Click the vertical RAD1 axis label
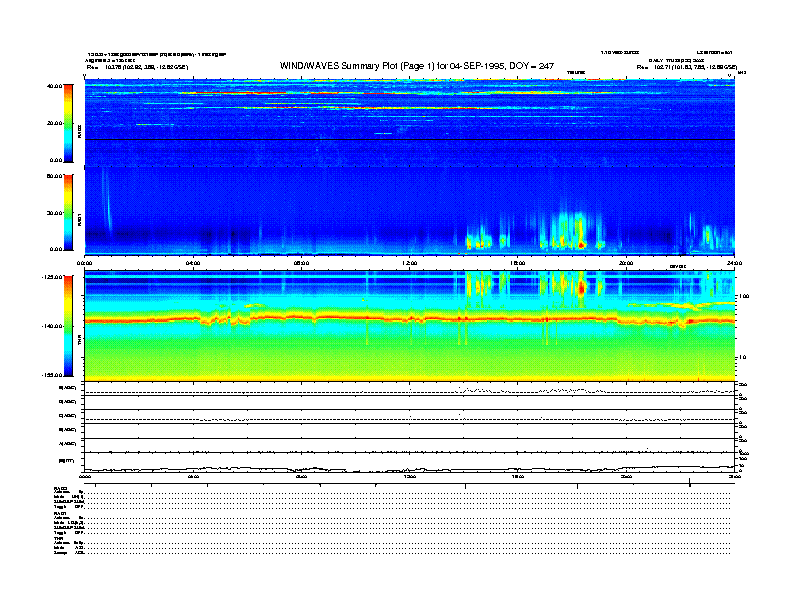The image size is (792, 612). [x=79, y=220]
